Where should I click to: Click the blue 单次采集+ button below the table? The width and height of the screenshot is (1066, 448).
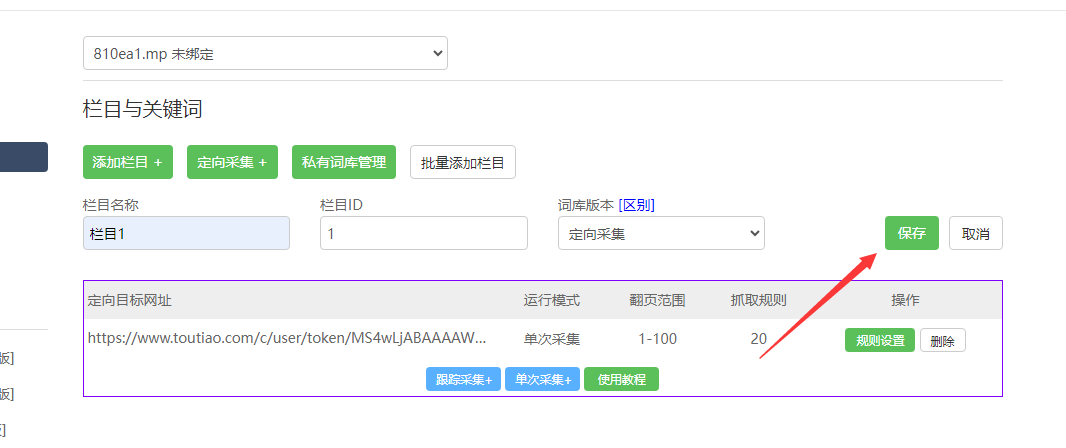click(542, 380)
